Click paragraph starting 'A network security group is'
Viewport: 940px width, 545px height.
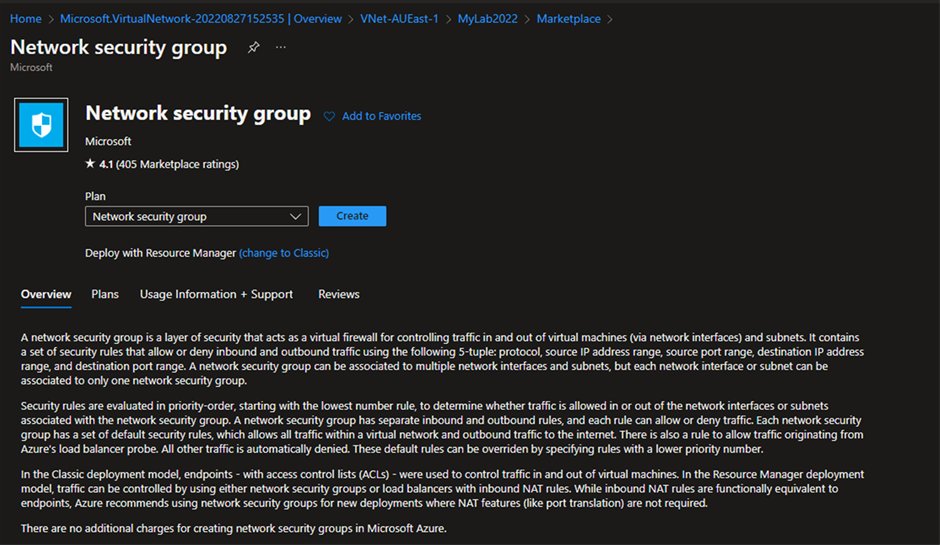[x=442, y=359]
